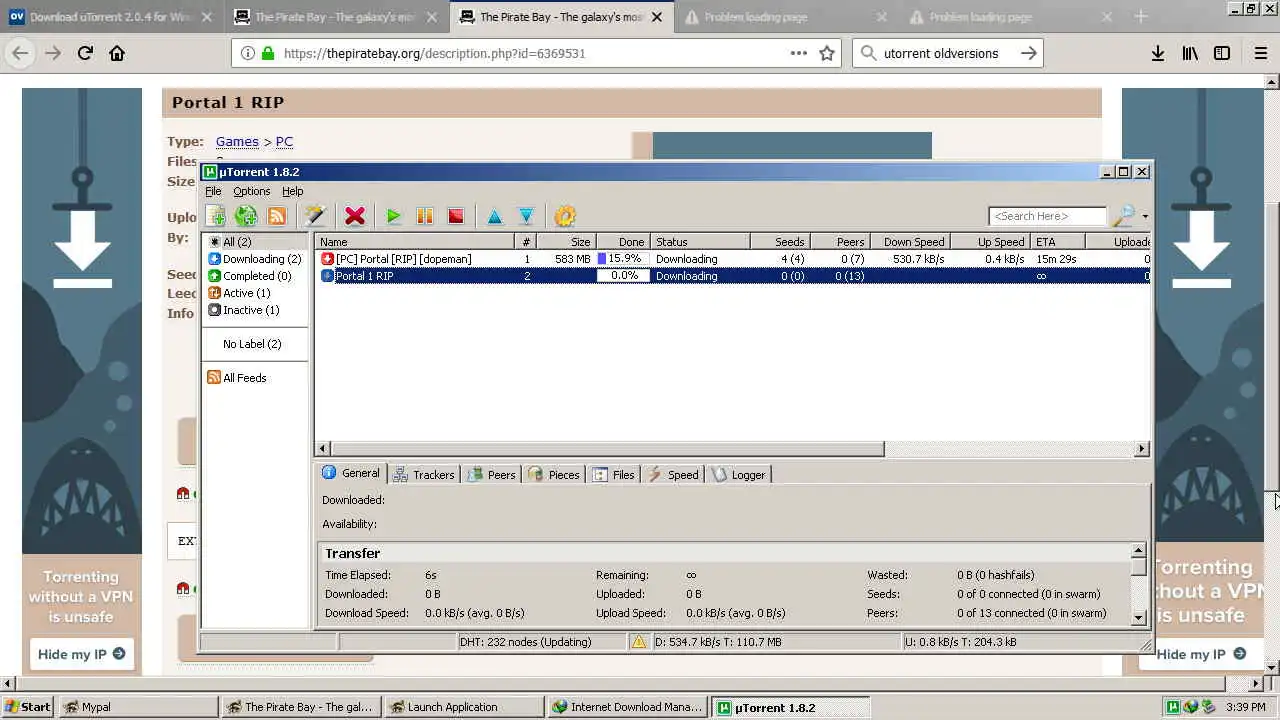Click the Move Down Queue arrow icon
This screenshot has width=1280, height=720.
[x=526, y=216]
